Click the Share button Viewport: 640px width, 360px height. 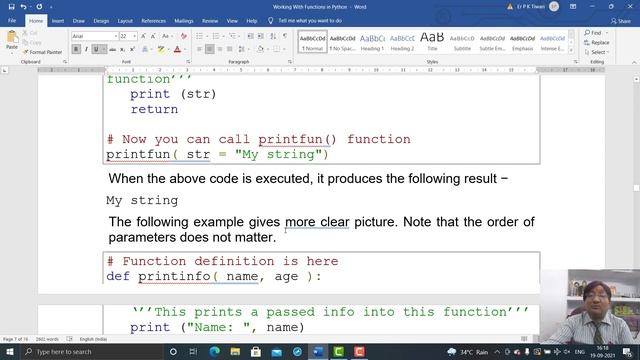[621, 21]
